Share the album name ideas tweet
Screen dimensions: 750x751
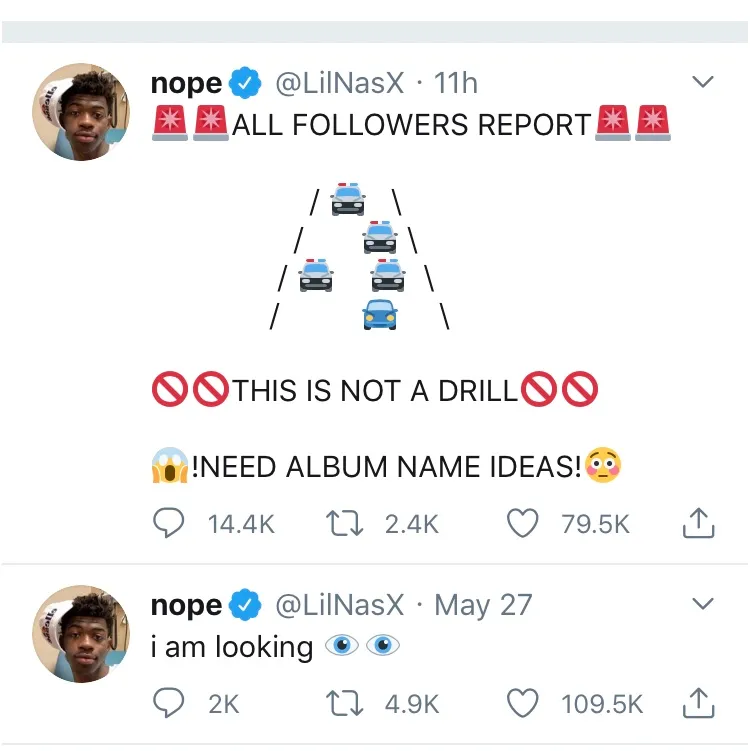tap(699, 523)
